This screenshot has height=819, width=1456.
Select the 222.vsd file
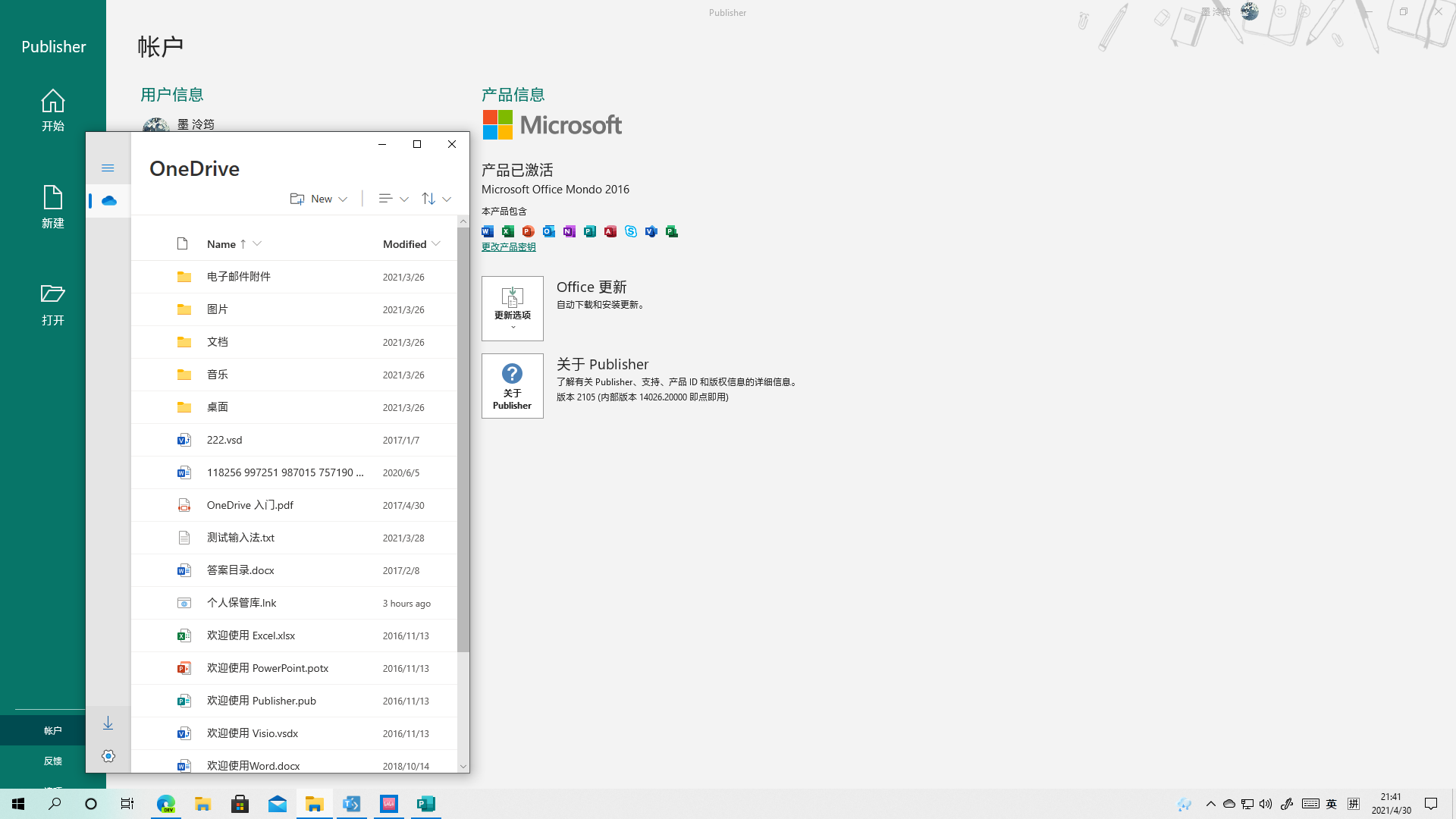point(294,440)
